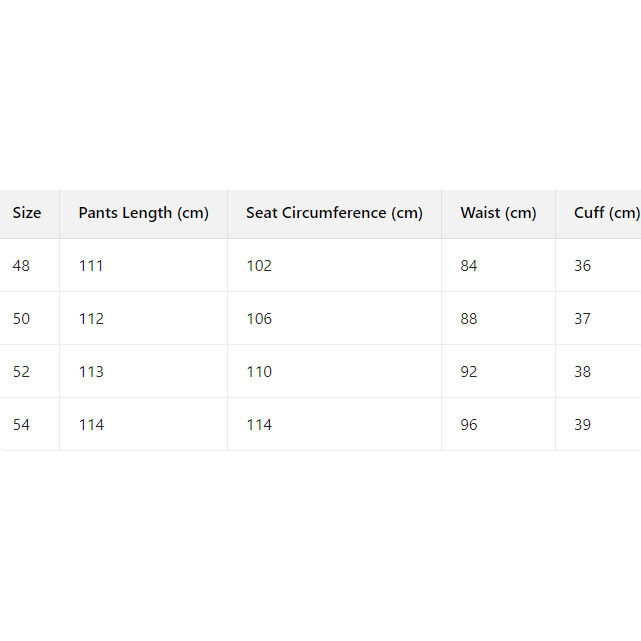Image resolution: width=641 pixels, height=641 pixels.
Task: Select the size 52 cell
Action: [22, 372]
